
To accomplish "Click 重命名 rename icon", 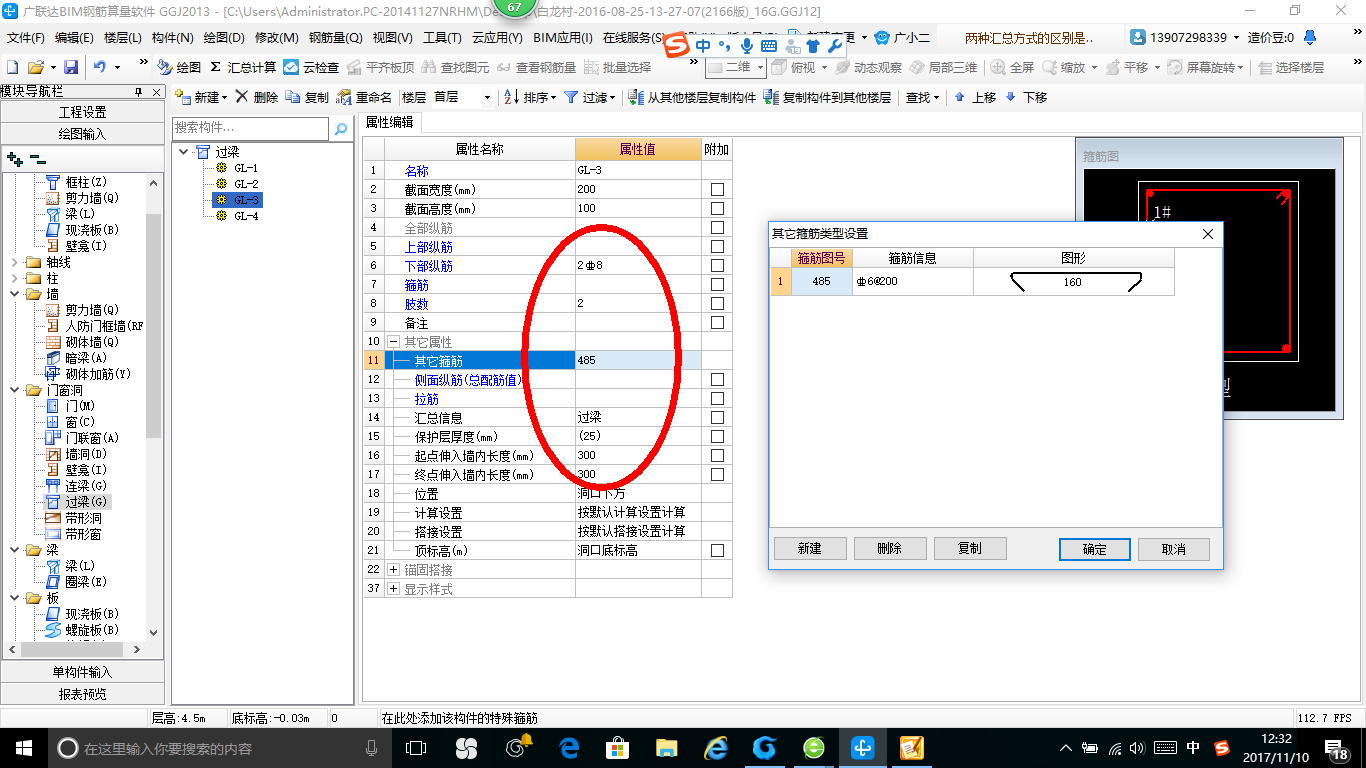I will 364,97.
